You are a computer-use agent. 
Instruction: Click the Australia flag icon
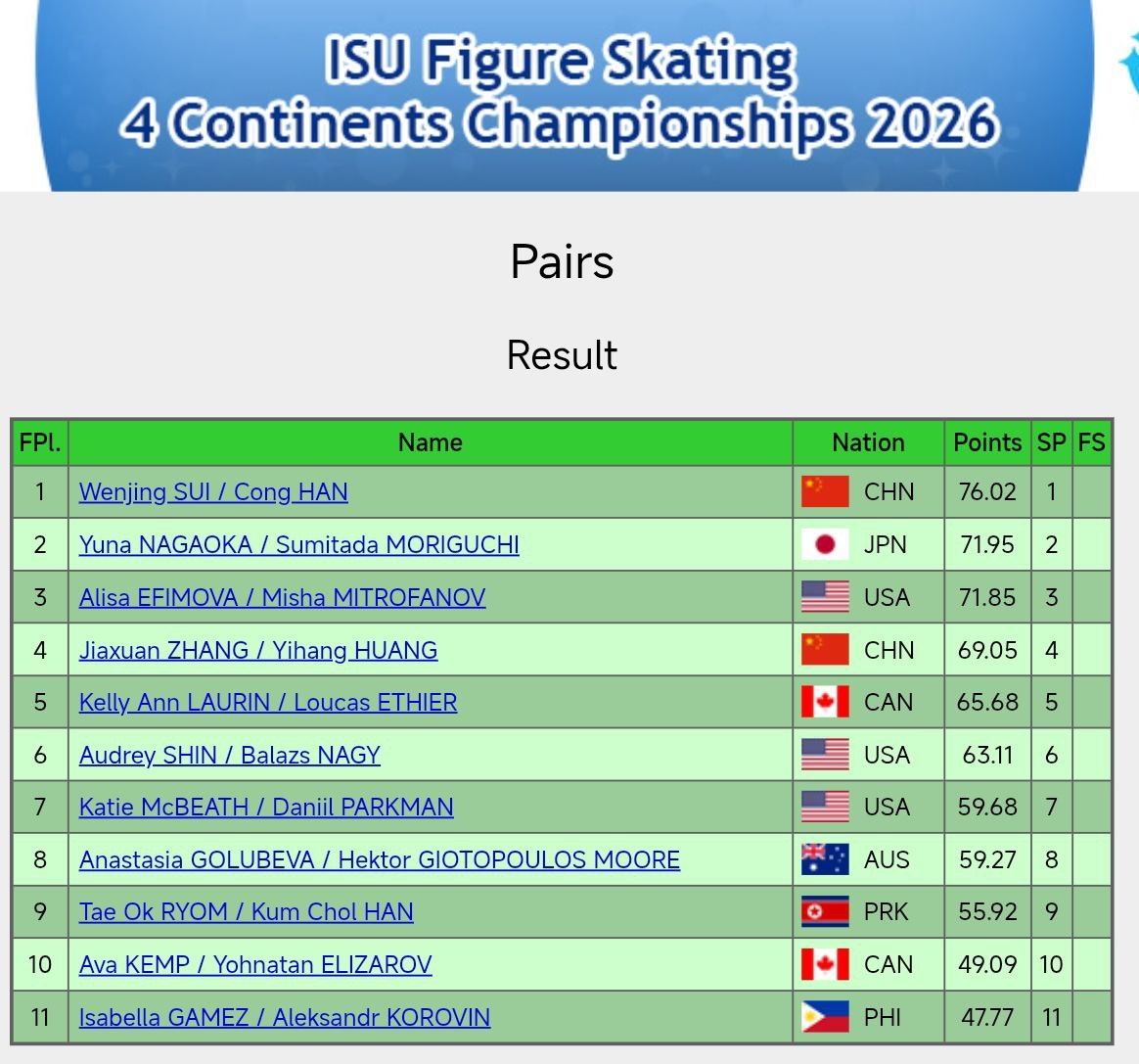point(825,859)
